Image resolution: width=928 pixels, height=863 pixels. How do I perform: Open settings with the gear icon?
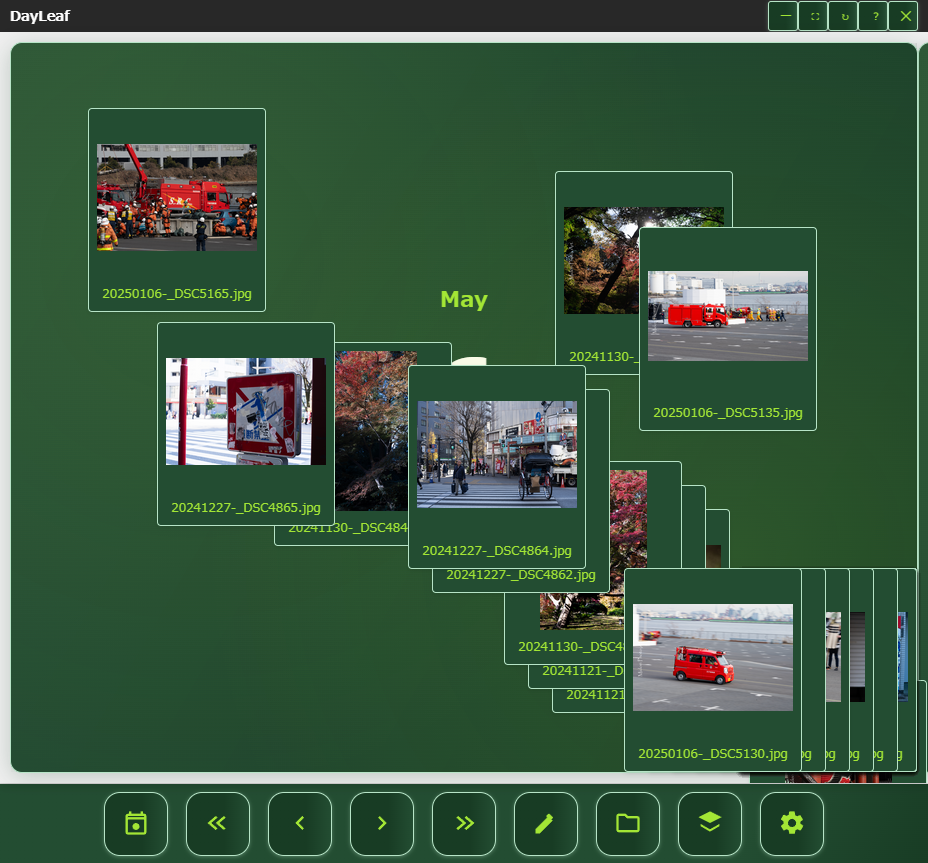click(x=792, y=823)
